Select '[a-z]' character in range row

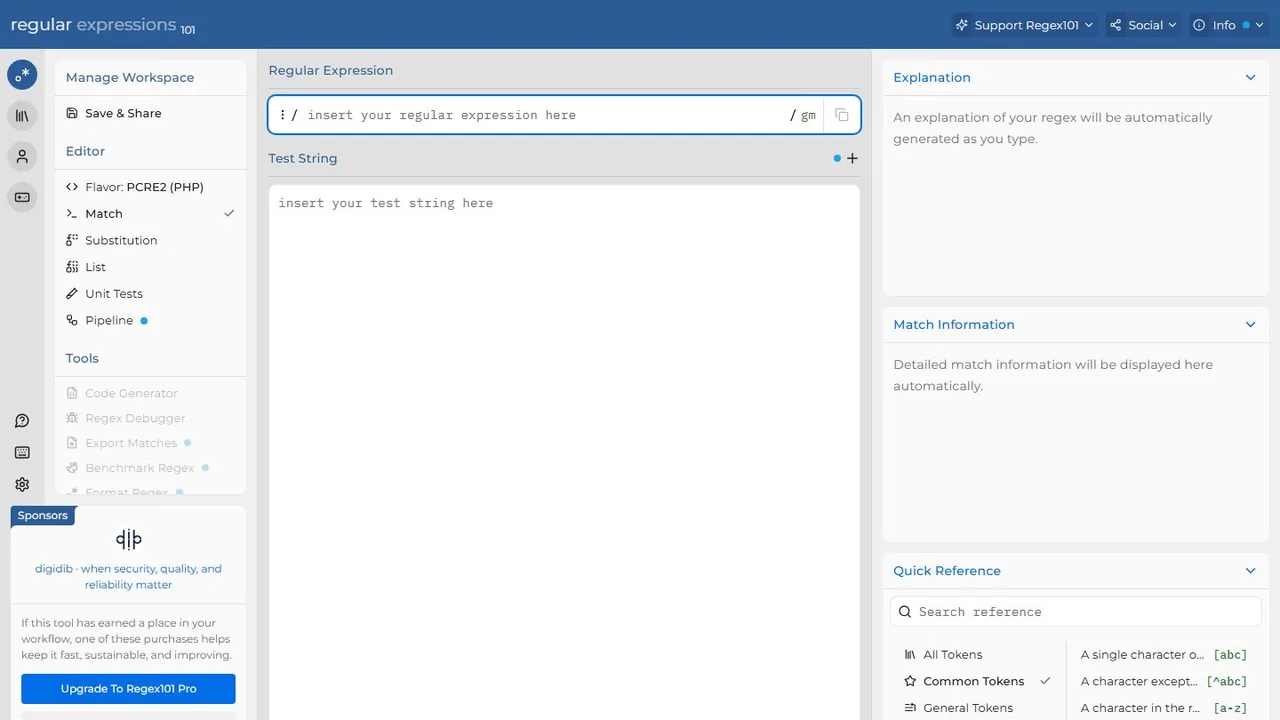point(1165,708)
